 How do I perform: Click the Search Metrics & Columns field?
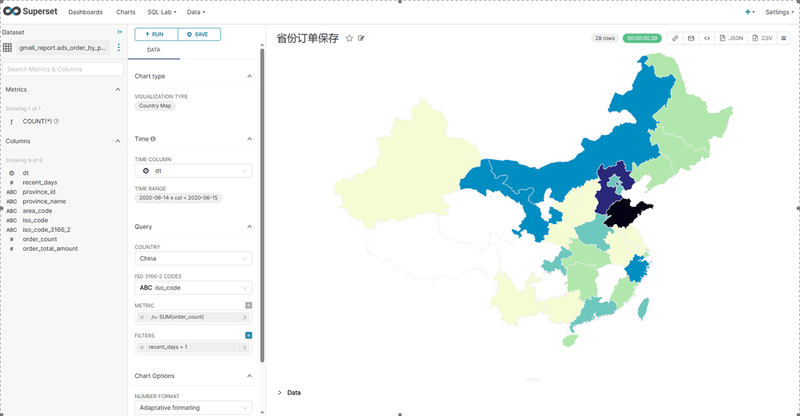pos(63,69)
